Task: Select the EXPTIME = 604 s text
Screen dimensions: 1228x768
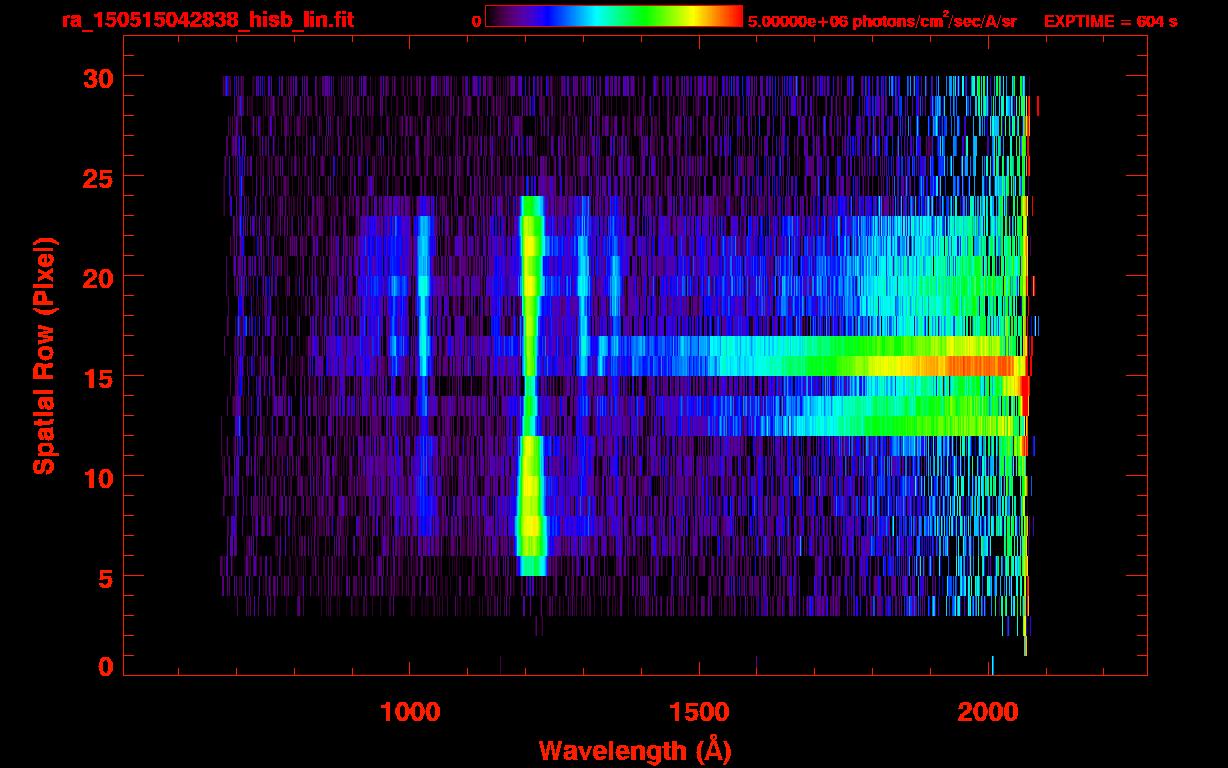Action: [1110, 21]
